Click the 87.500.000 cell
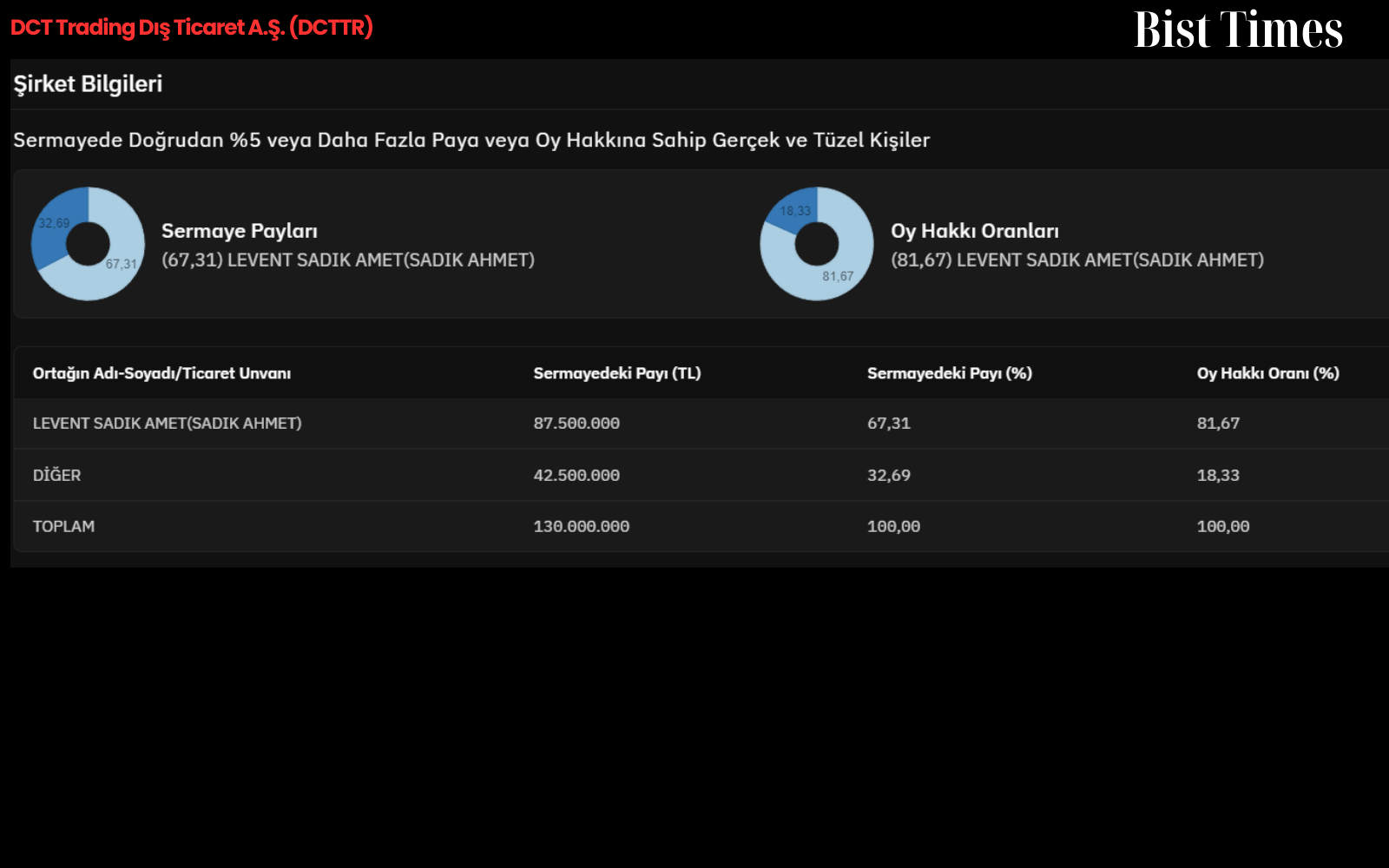Viewport: 1389px width, 868px height. point(576,424)
